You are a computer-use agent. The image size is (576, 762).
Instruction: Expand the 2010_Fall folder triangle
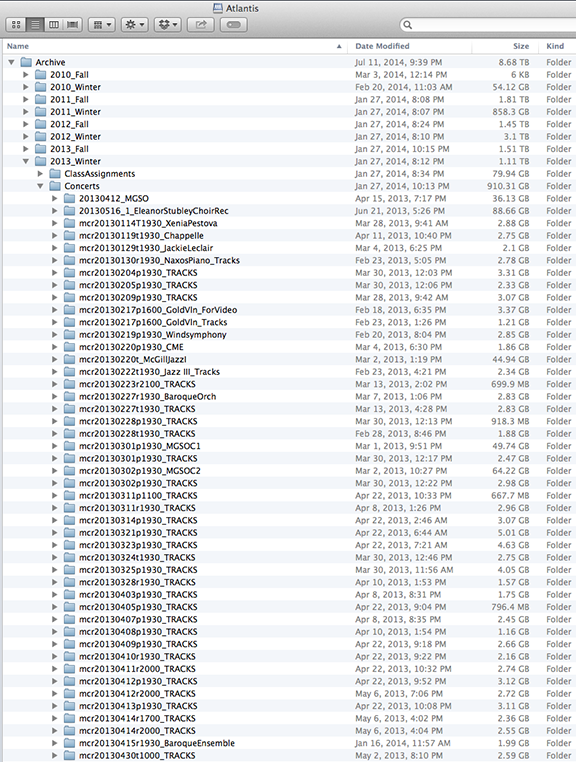pyautogui.click(x=26, y=74)
